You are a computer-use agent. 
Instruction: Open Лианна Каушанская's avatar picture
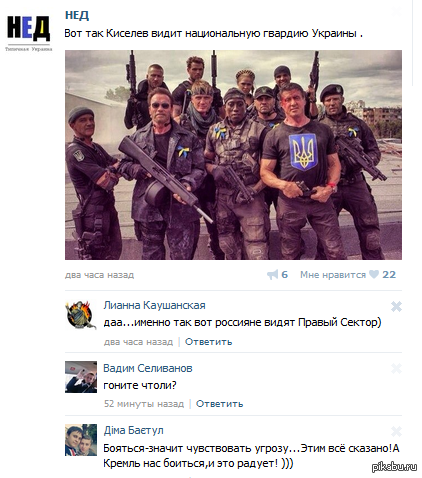81,315
